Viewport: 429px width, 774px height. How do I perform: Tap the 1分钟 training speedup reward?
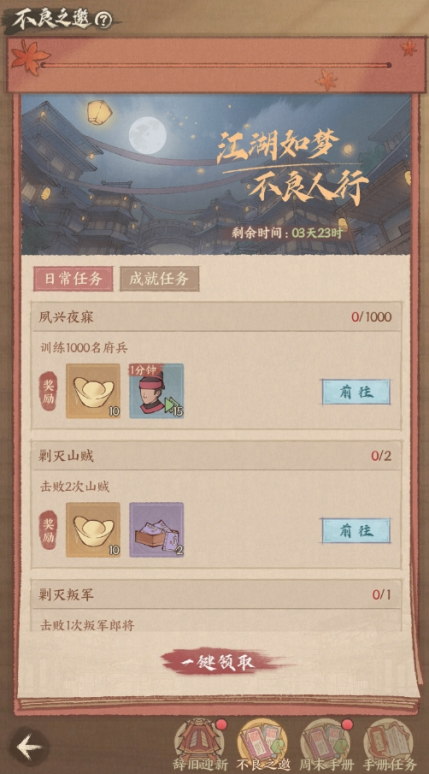[156, 391]
